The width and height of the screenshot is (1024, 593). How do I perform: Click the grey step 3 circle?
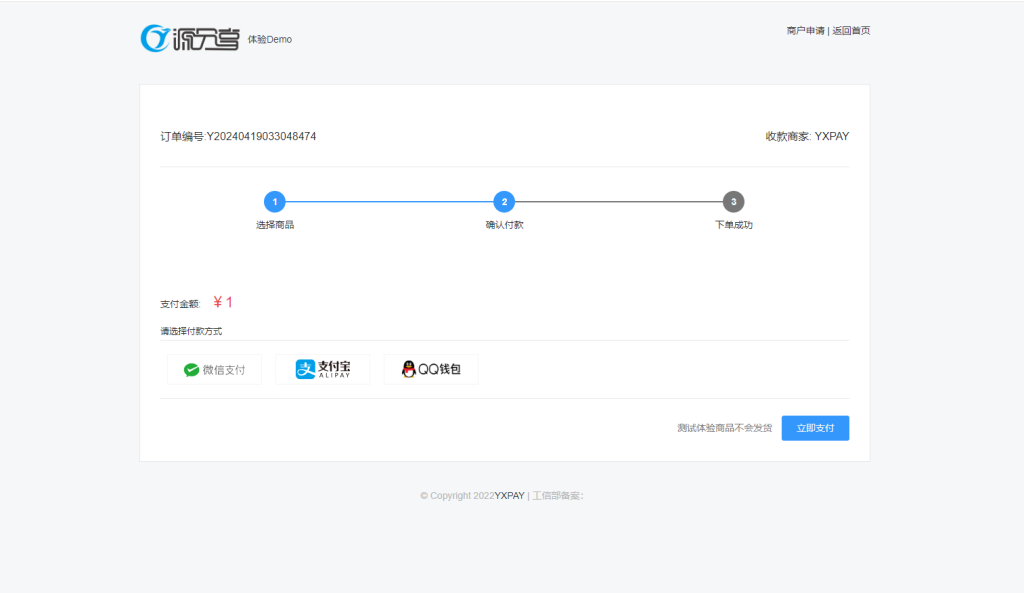[733, 202]
